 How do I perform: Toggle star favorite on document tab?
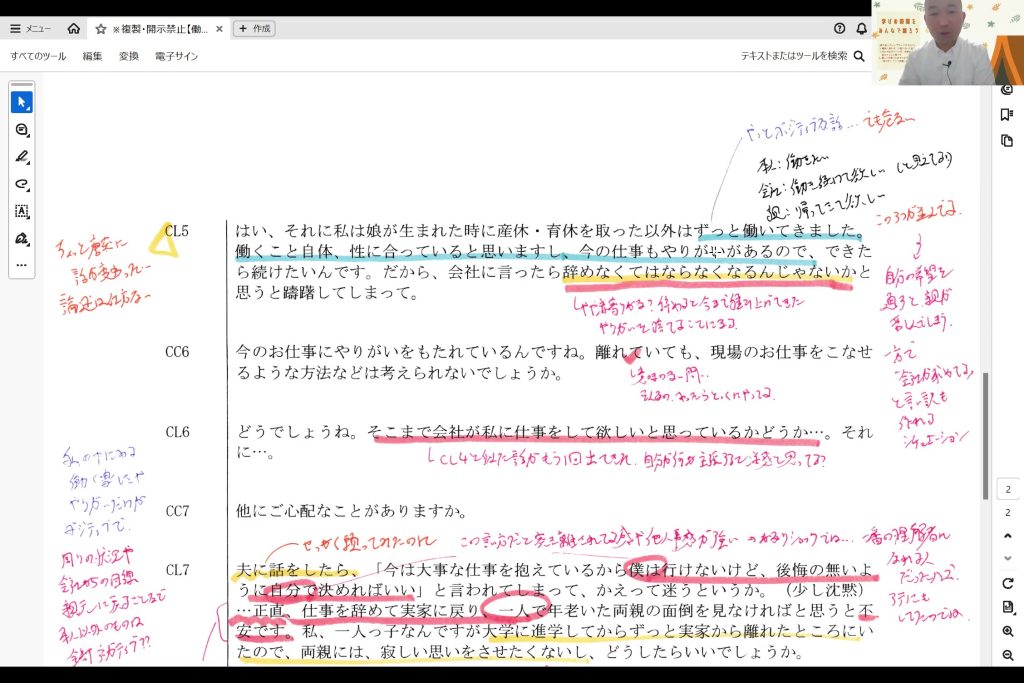tap(101, 29)
